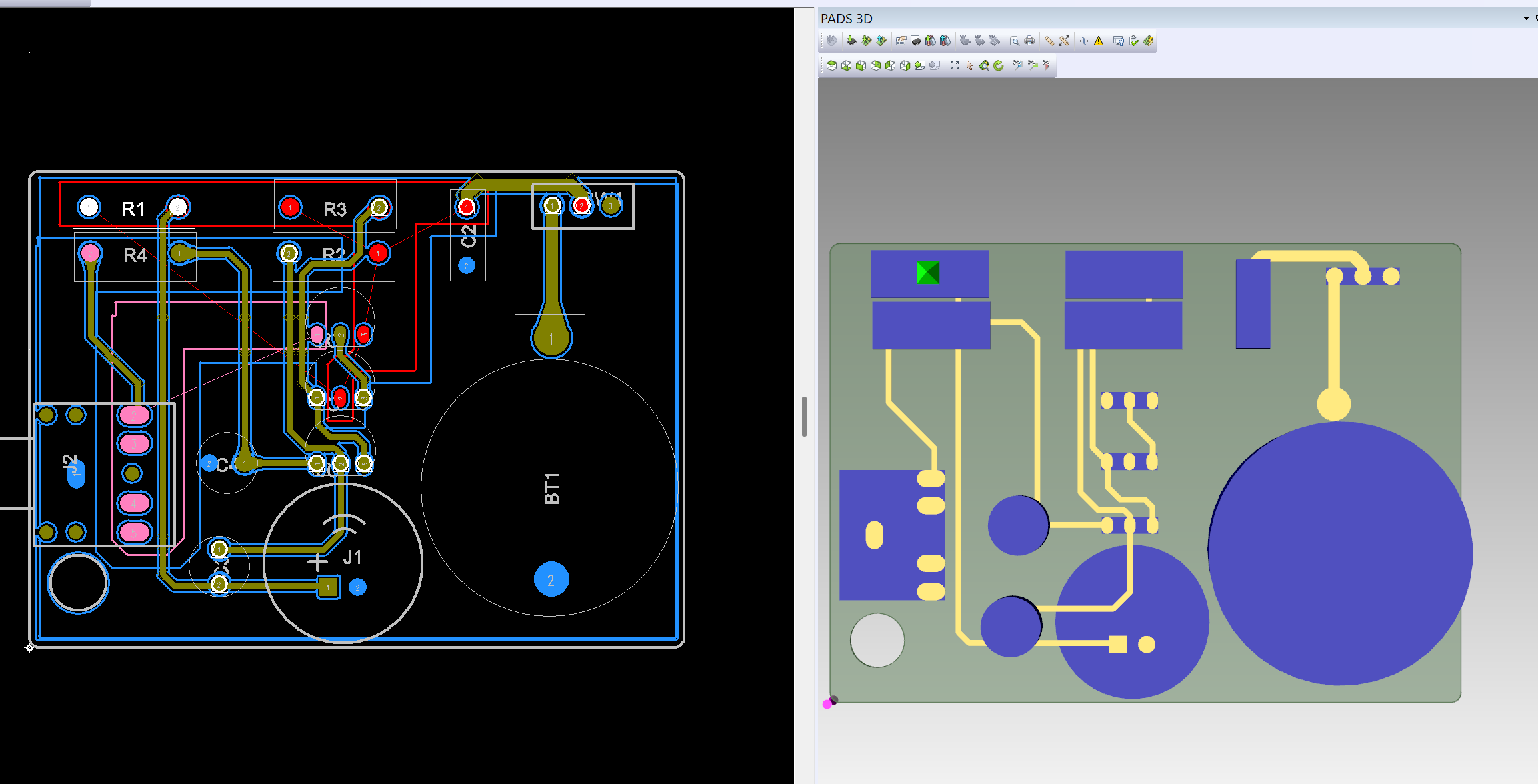Select component R1 label in layout view
Viewport: 1538px width, 784px height.
[x=133, y=209]
